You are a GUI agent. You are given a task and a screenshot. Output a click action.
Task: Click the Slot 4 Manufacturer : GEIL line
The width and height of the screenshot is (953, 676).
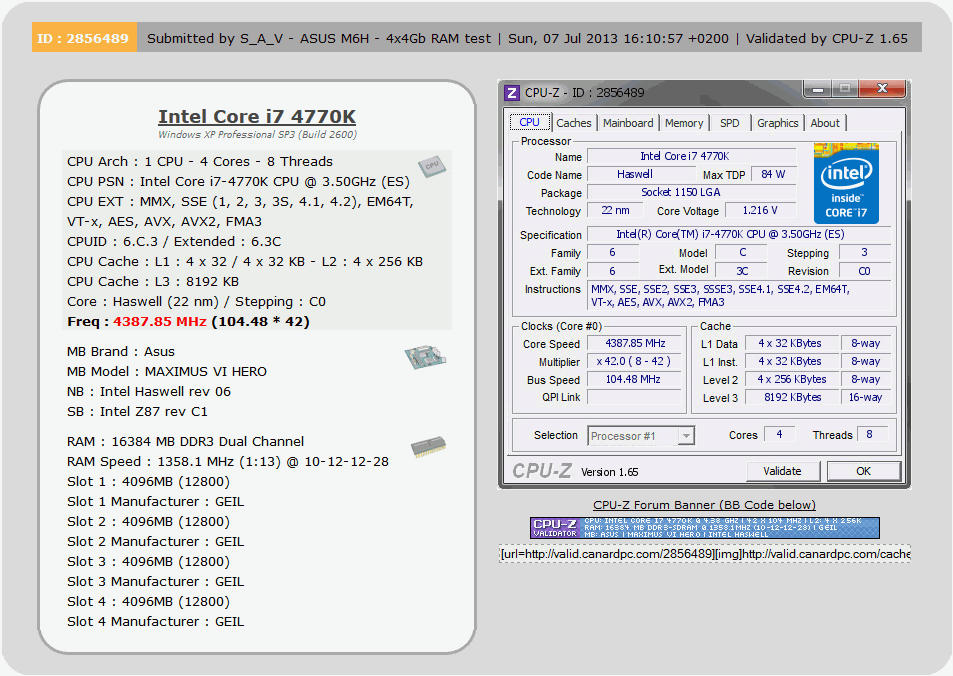point(156,621)
